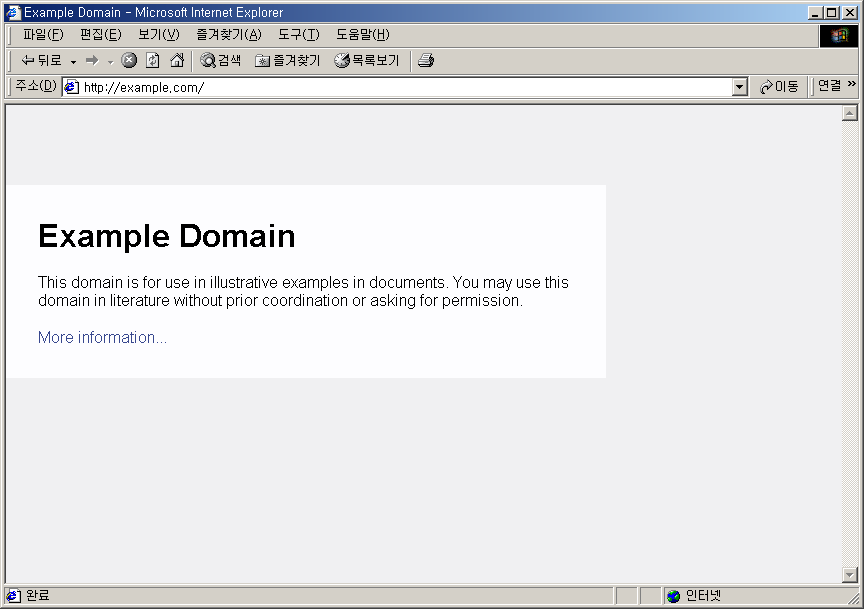Image resolution: width=864 pixels, height=609 pixels.
Task: Click the page icon in address bar
Action: click(72, 87)
